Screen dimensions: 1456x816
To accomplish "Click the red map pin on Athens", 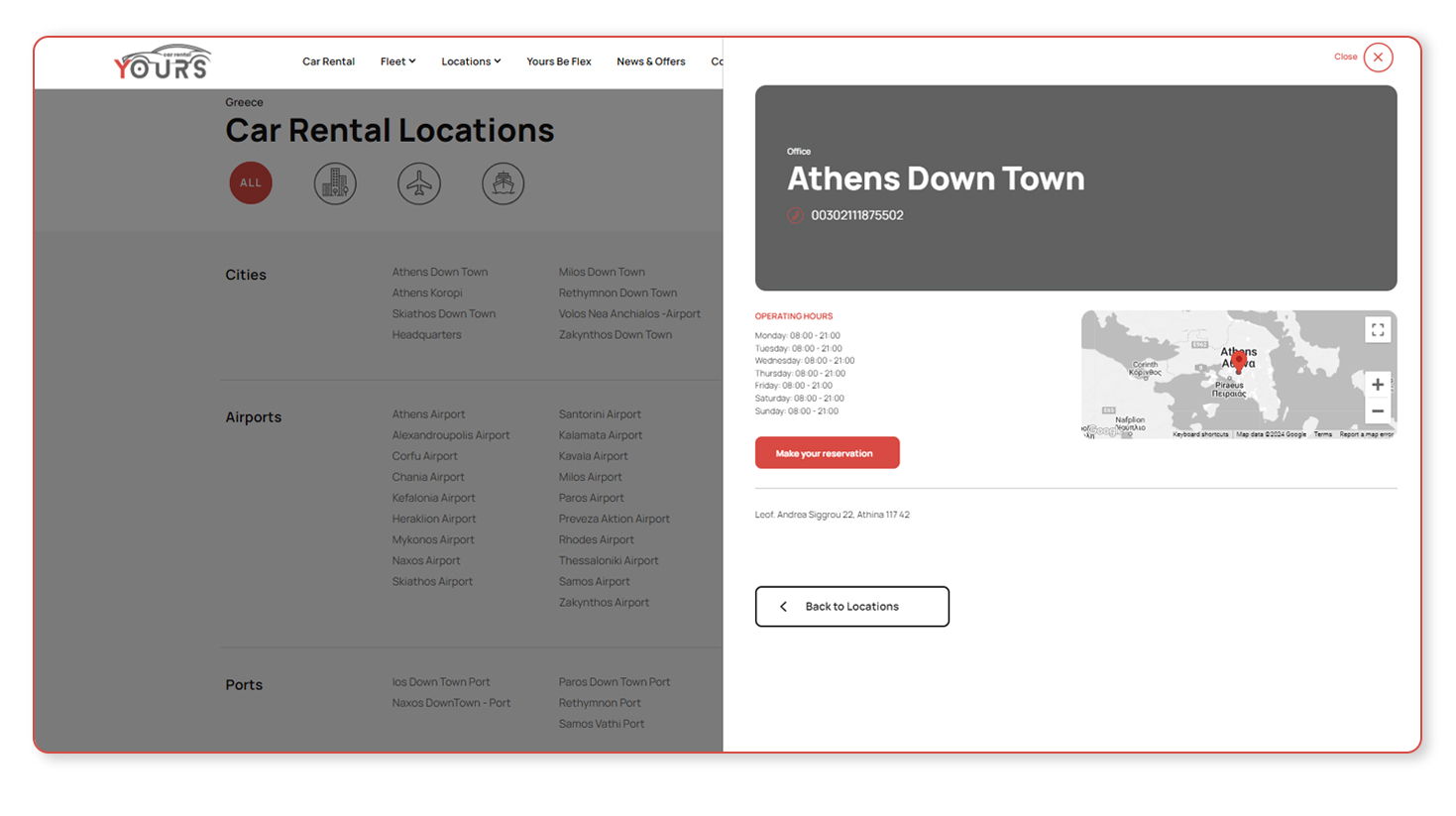I will (x=1238, y=363).
